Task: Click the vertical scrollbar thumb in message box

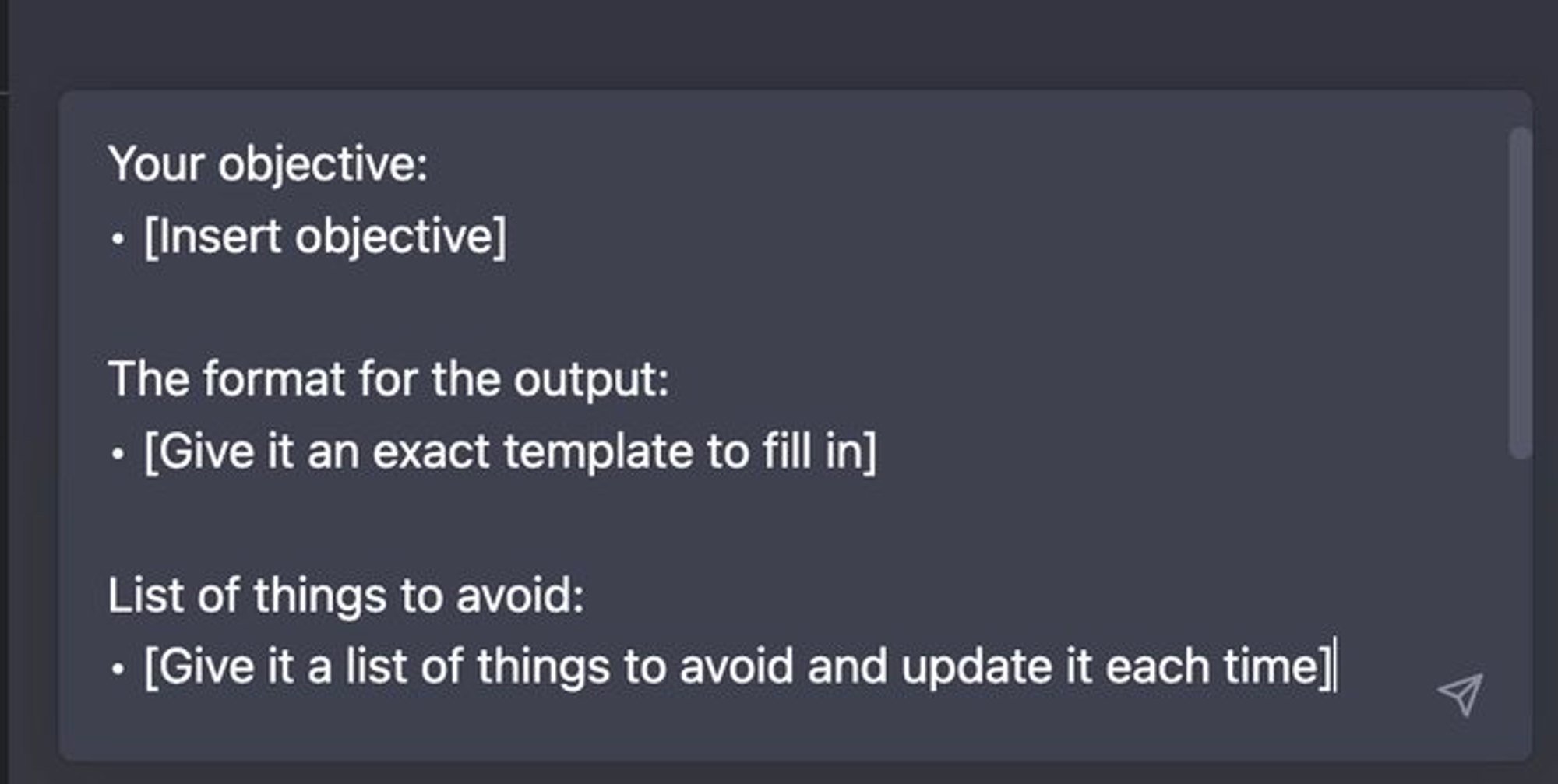Action: coord(1520,294)
